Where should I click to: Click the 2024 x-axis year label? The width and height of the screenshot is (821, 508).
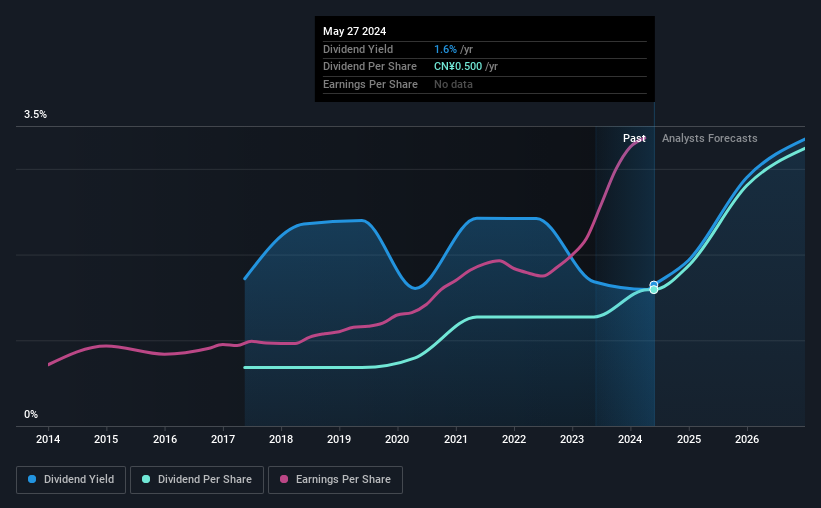[630, 439]
